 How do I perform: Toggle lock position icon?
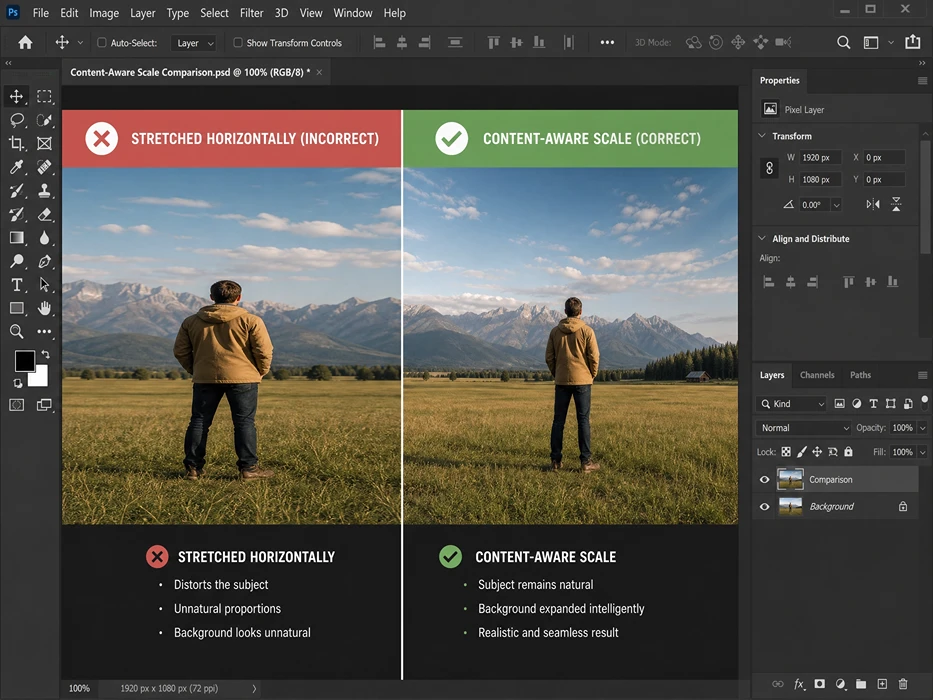[x=817, y=452]
